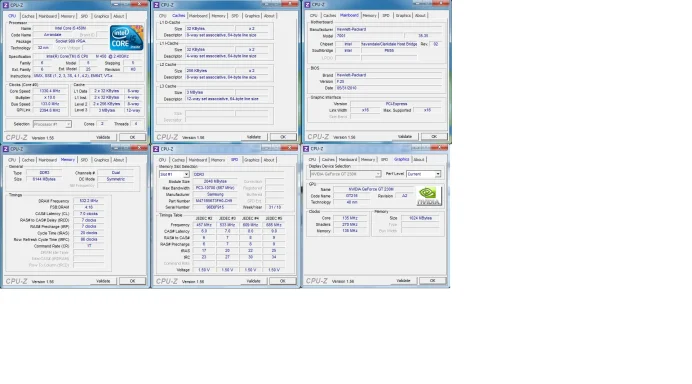Click CPU-Z title icon of CPU tab window
This screenshot has height=384, width=692.
[x=6, y=5]
